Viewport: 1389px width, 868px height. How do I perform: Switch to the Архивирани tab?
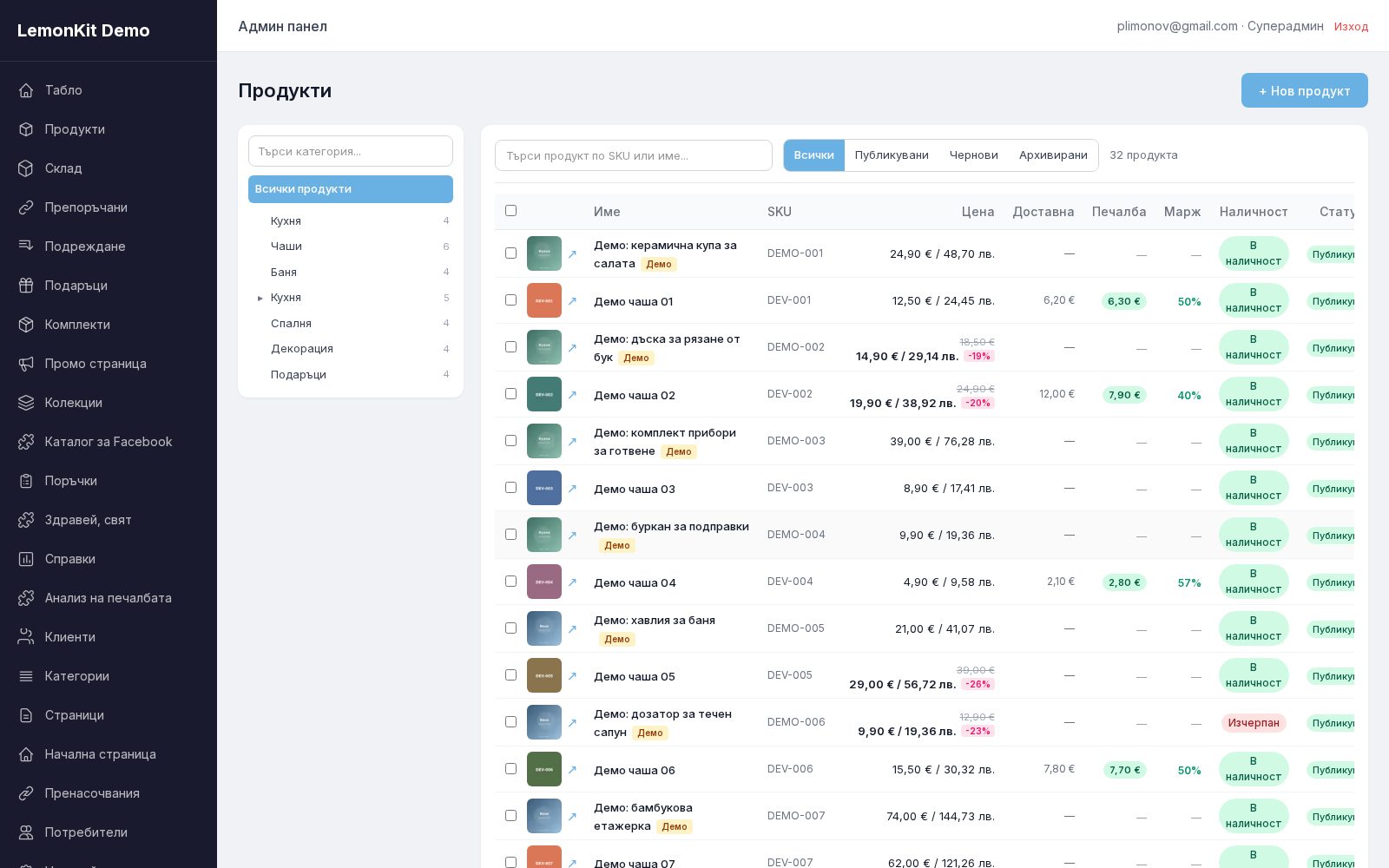click(1053, 155)
